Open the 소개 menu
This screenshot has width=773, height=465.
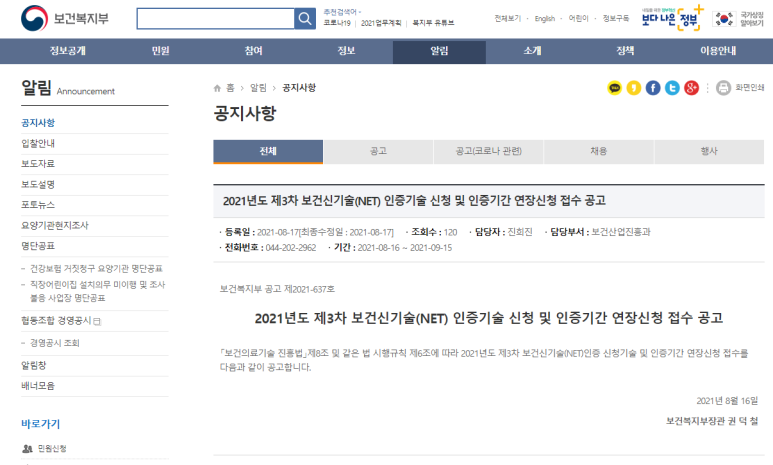(x=532, y=51)
